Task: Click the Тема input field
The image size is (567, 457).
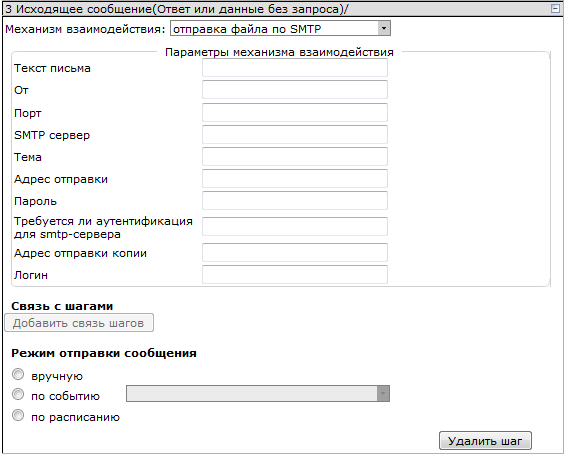Action: point(295,157)
